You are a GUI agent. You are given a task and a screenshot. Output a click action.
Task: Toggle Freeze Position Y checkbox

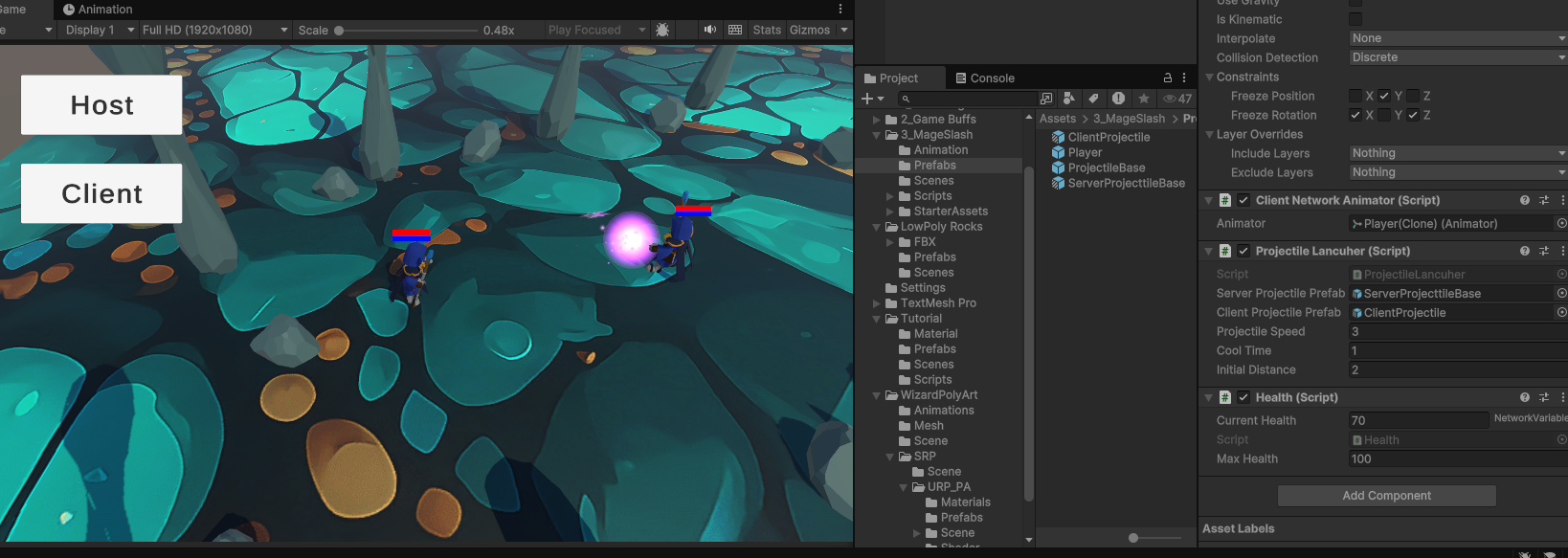tap(1384, 96)
